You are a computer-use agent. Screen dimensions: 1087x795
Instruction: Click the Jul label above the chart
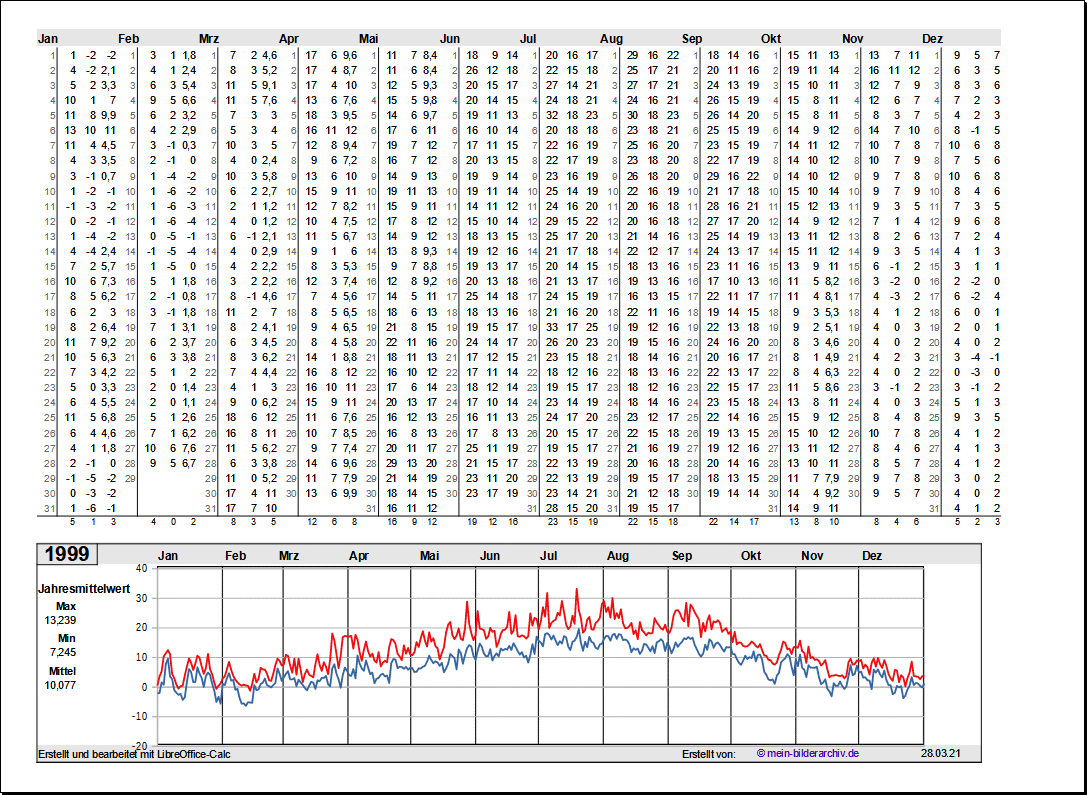549,556
